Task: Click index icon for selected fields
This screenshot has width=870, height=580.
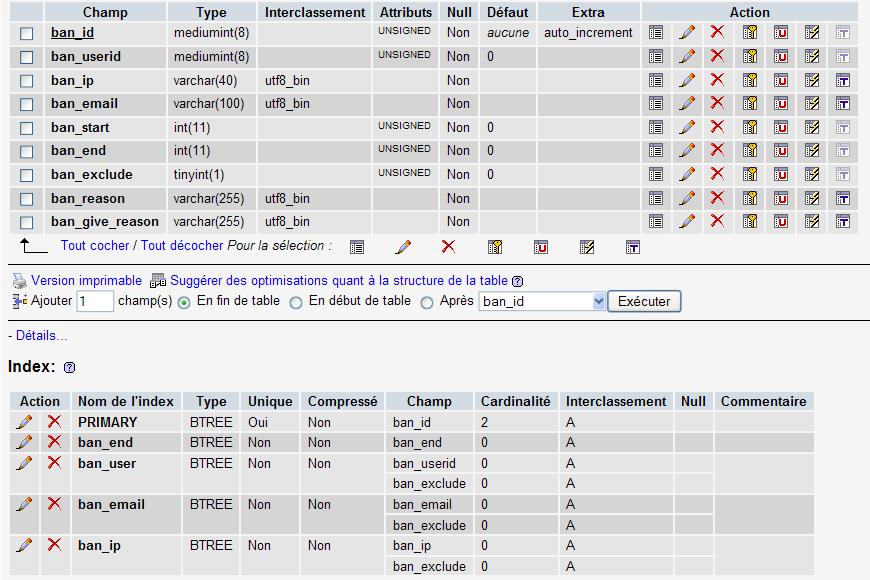Action: coord(586,247)
